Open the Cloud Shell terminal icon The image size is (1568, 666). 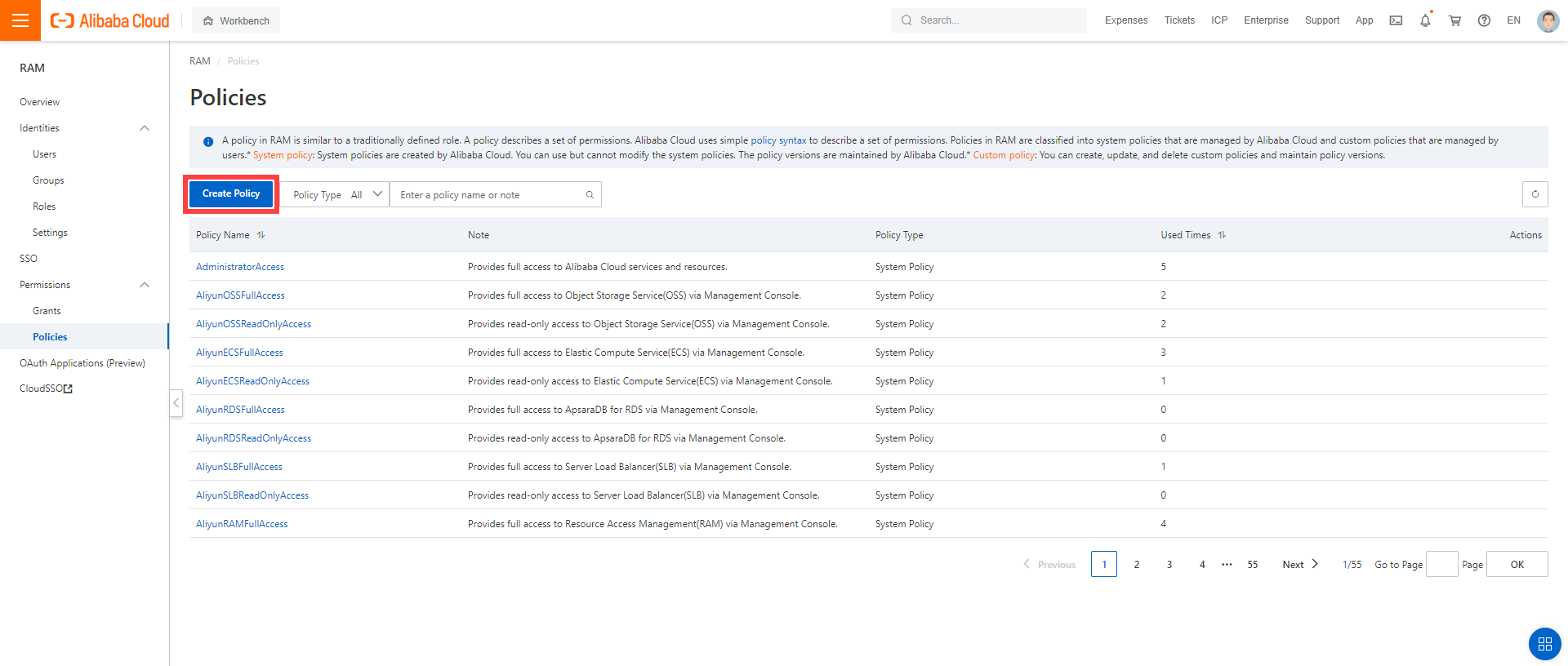pyautogui.click(x=1396, y=20)
